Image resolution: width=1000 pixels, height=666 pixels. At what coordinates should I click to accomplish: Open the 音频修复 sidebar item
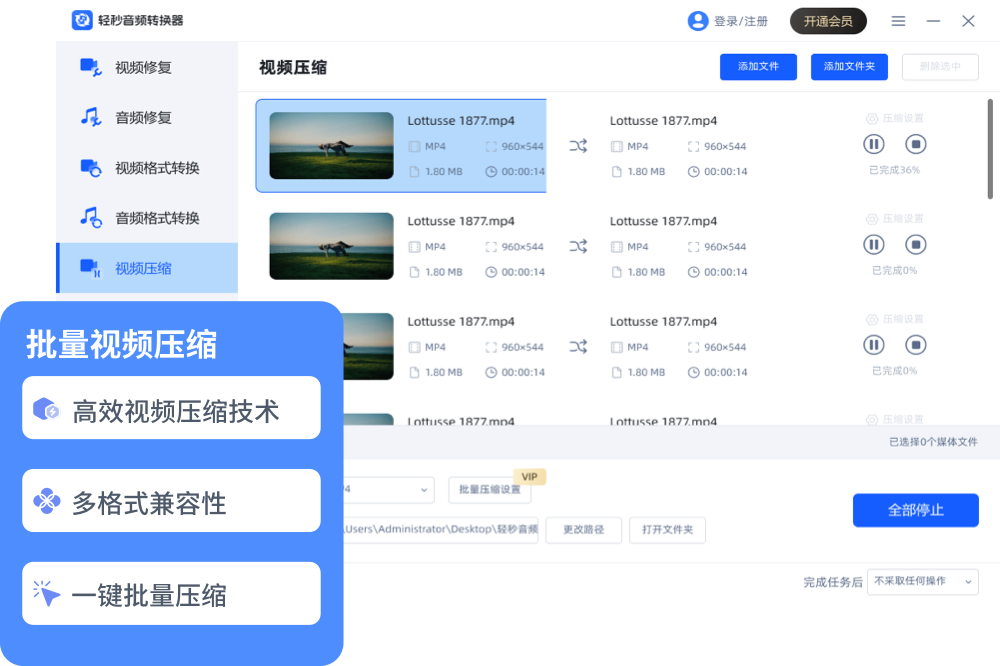[147, 117]
